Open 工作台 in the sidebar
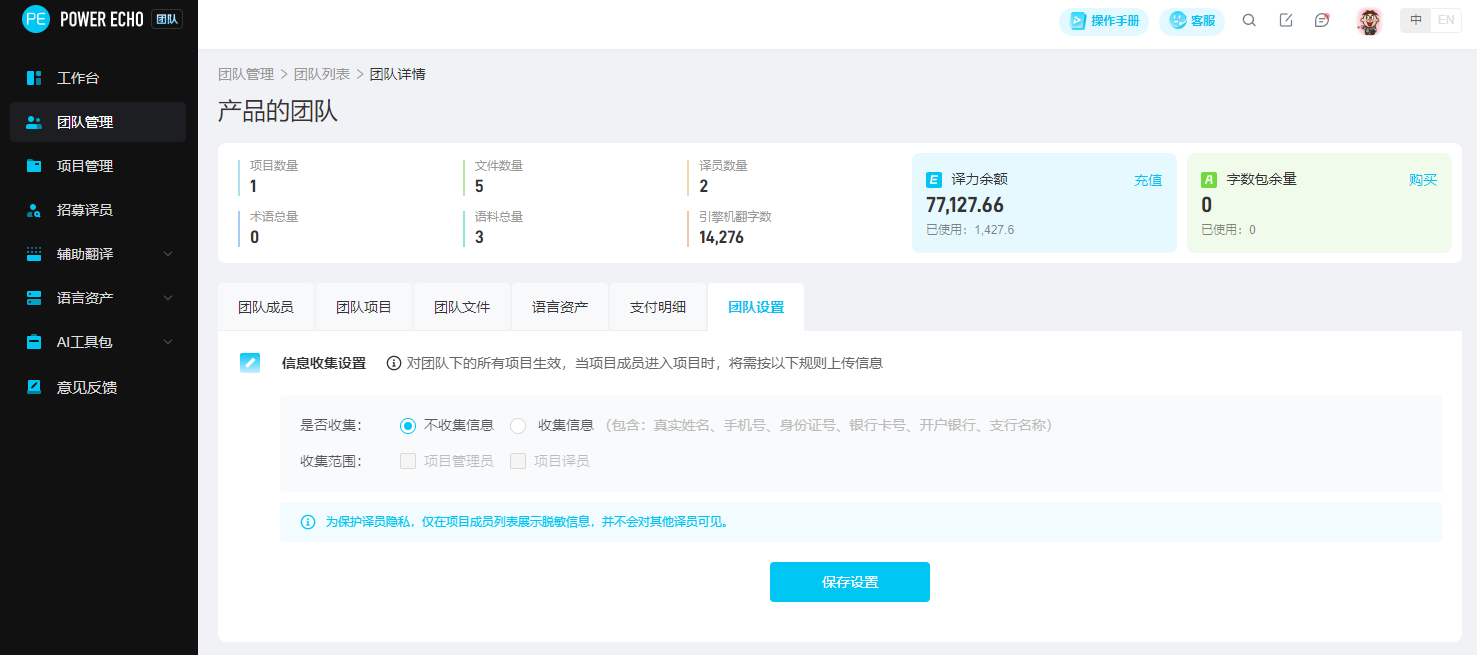The height and width of the screenshot is (655, 1477). (78, 78)
